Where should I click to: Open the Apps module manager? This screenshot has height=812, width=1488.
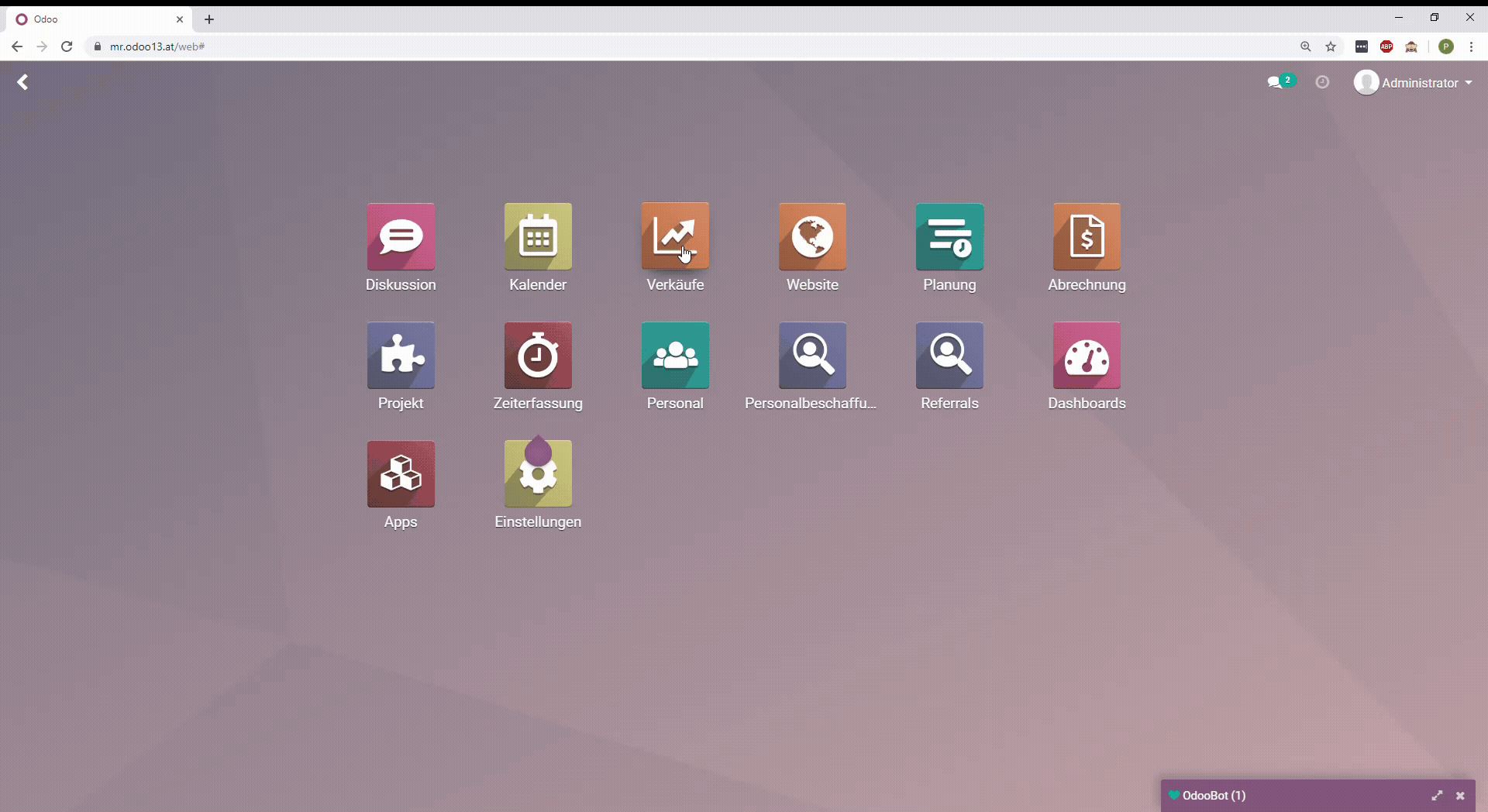tap(401, 473)
